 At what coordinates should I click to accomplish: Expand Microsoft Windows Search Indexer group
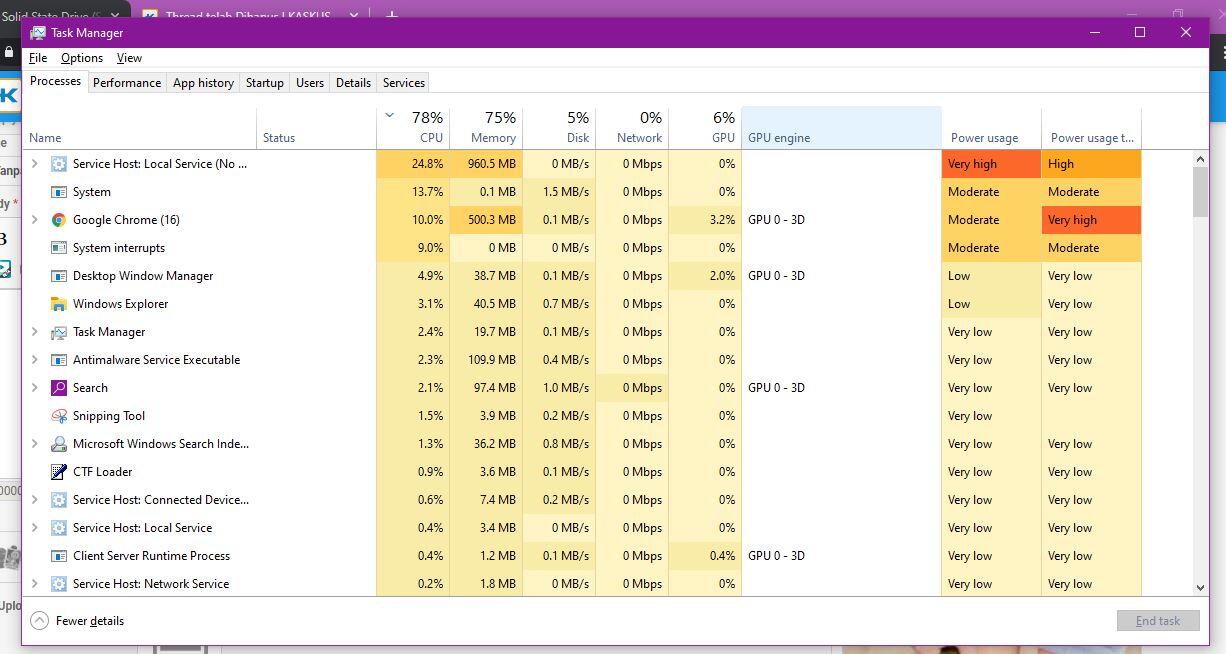click(x=35, y=444)
